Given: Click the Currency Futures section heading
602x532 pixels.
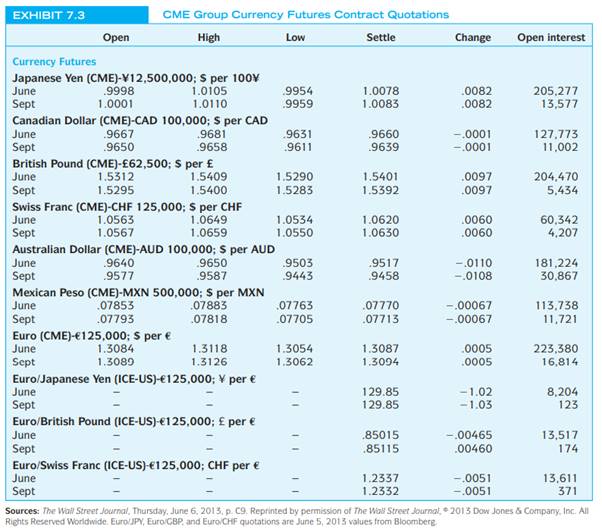Looking at the screenshot, I should point(54,61).
